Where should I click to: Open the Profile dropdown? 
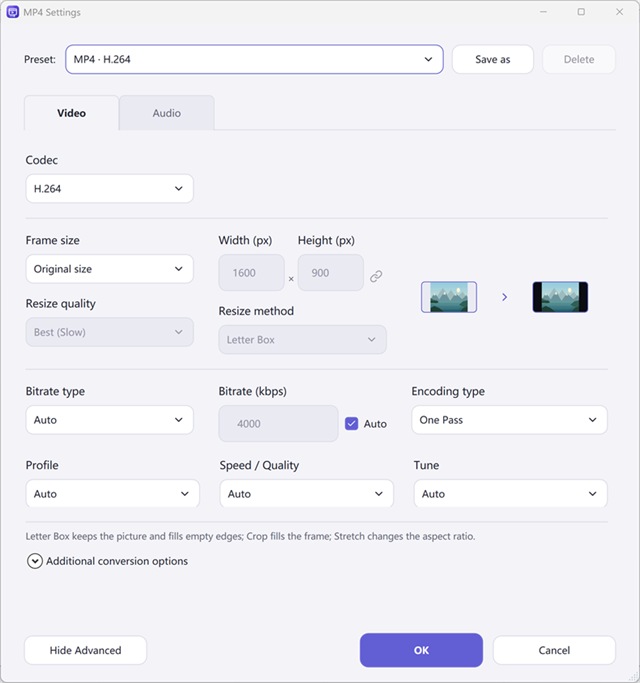pyautogui.click(x=112, y=494)
